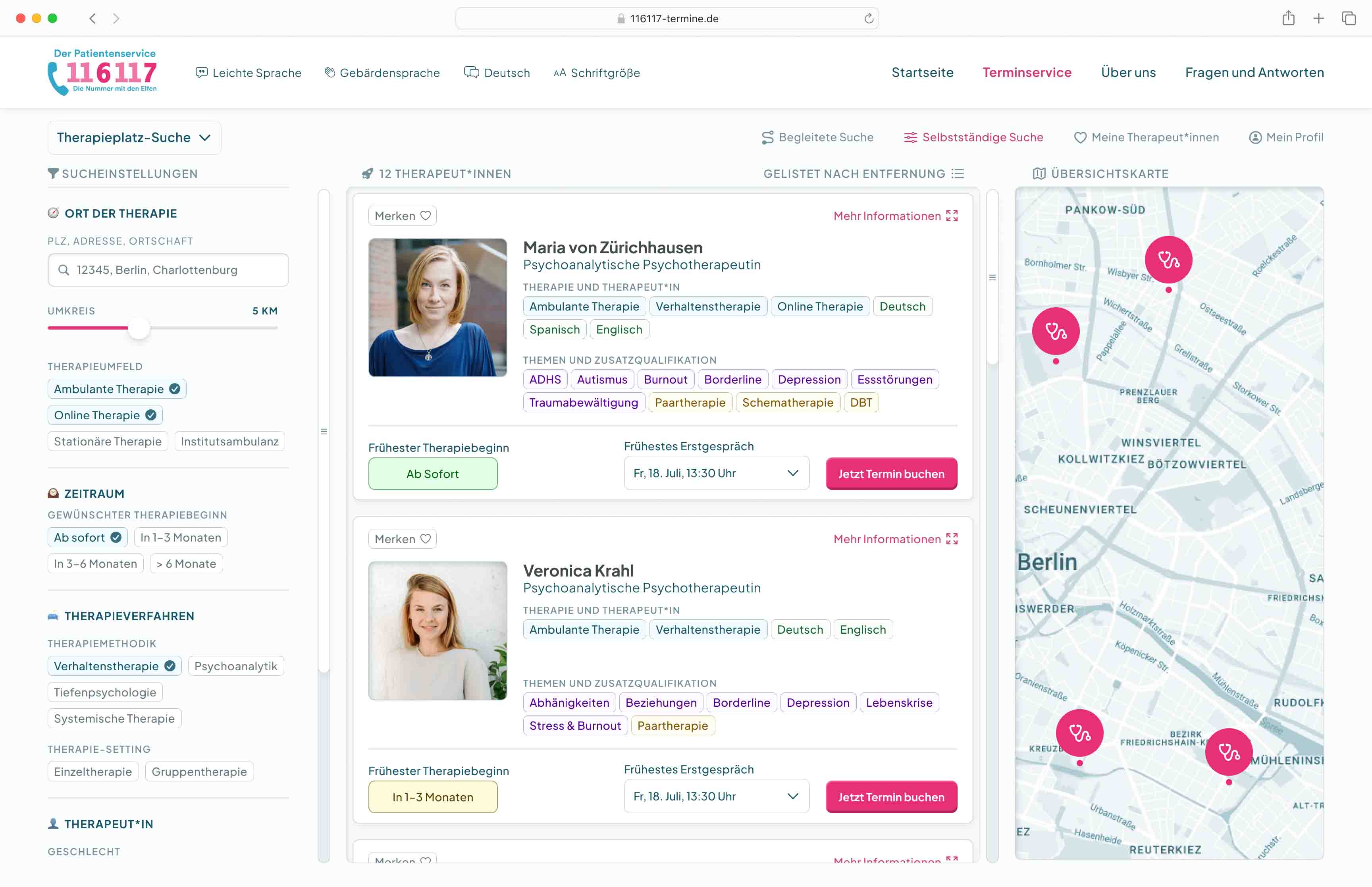
Task: Click the results list scrollbar
Action: (x=992, y=278)
